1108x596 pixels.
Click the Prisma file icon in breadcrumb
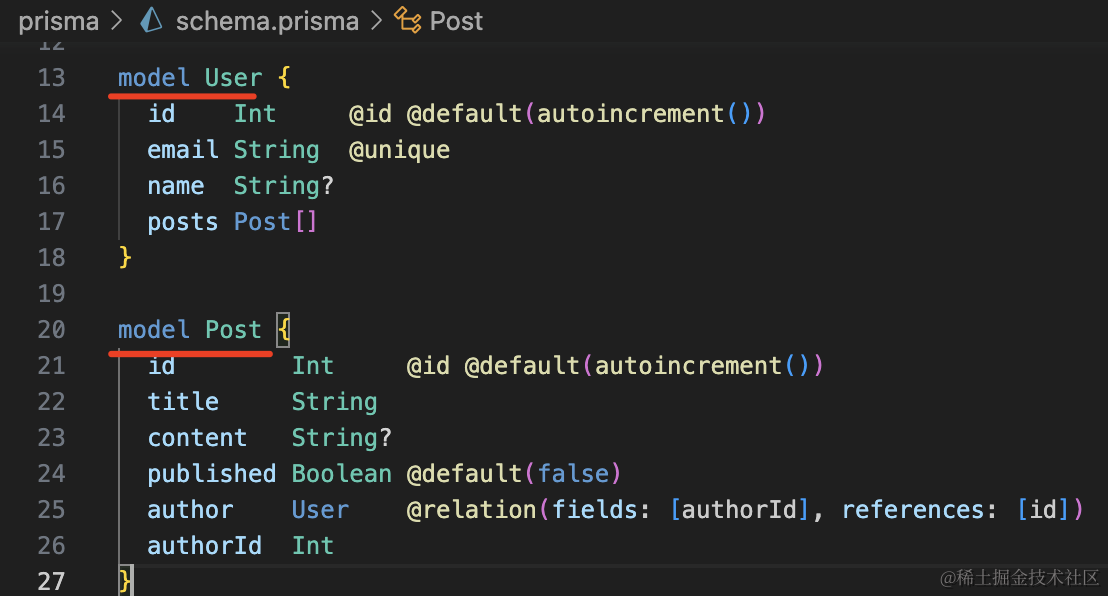pyautogui.click(x=151, y=20)
